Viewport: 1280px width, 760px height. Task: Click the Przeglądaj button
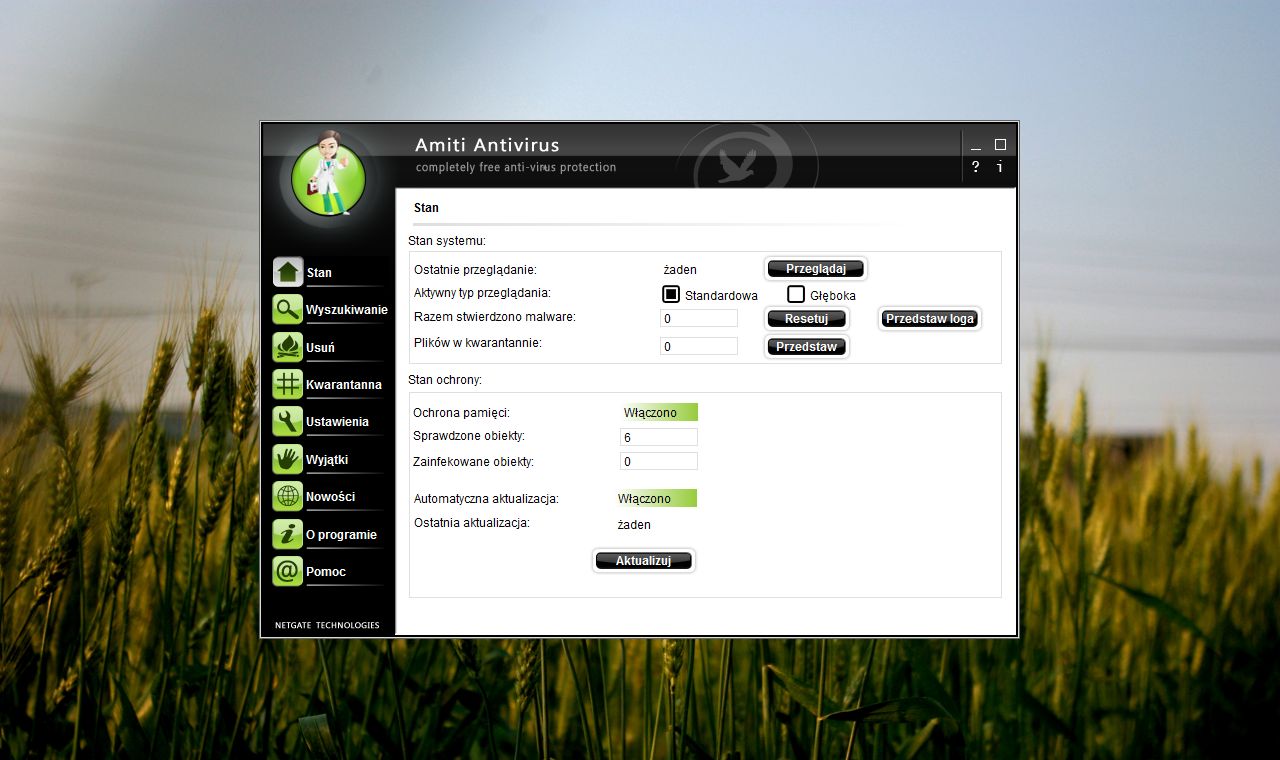[x=816, y=269]
